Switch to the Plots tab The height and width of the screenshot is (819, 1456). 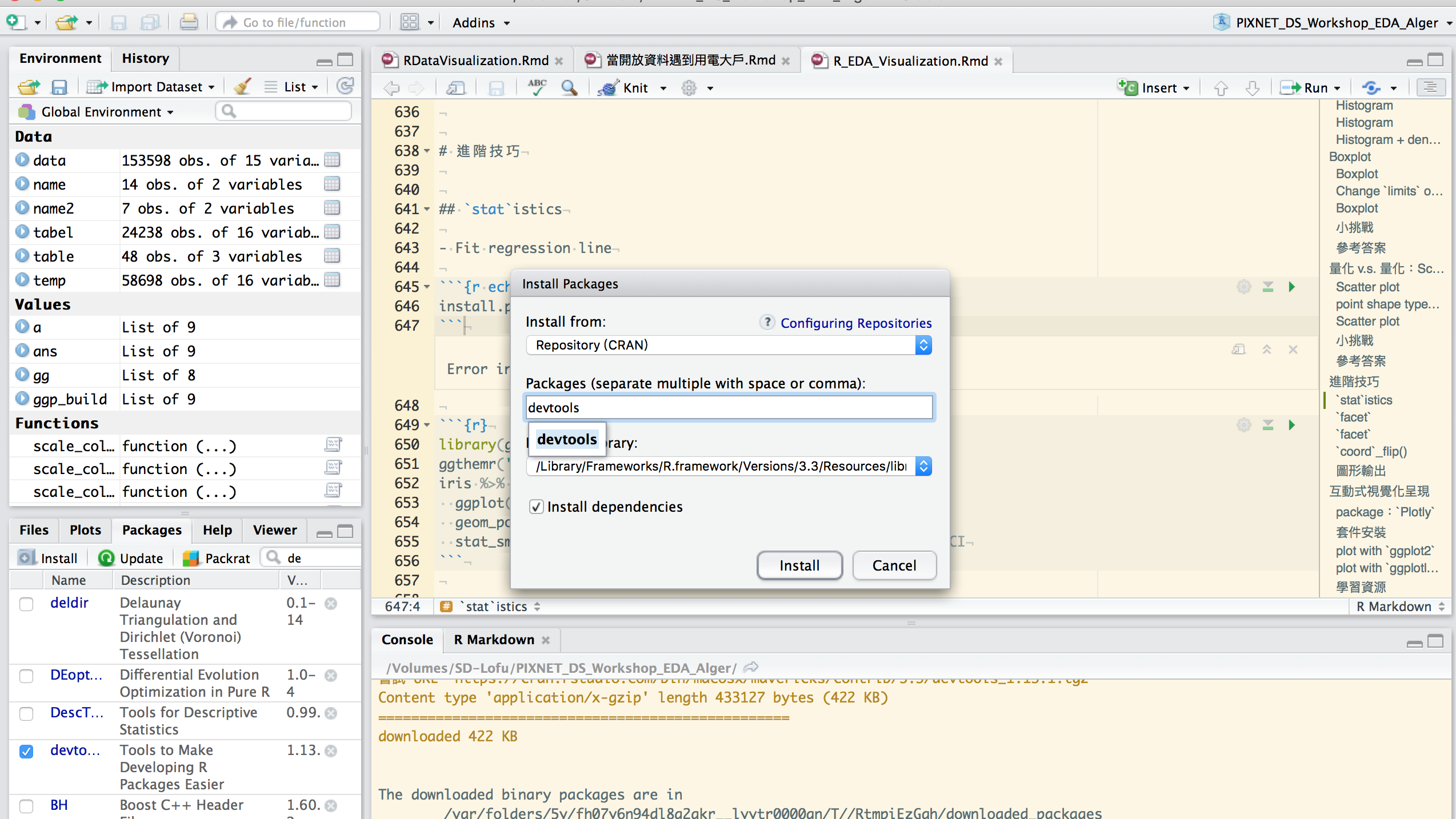pyautogui.click(x=85, y=530)
